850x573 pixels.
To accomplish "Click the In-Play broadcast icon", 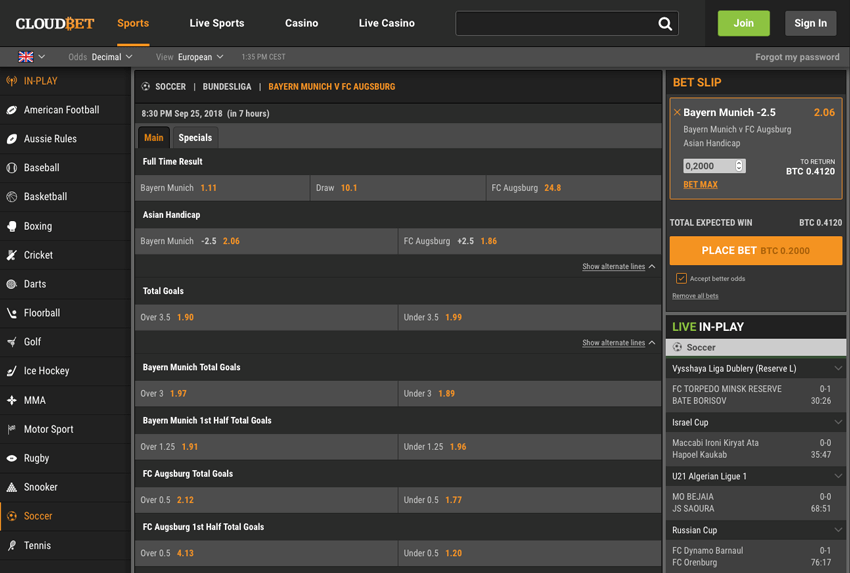I will pos(11,81).
